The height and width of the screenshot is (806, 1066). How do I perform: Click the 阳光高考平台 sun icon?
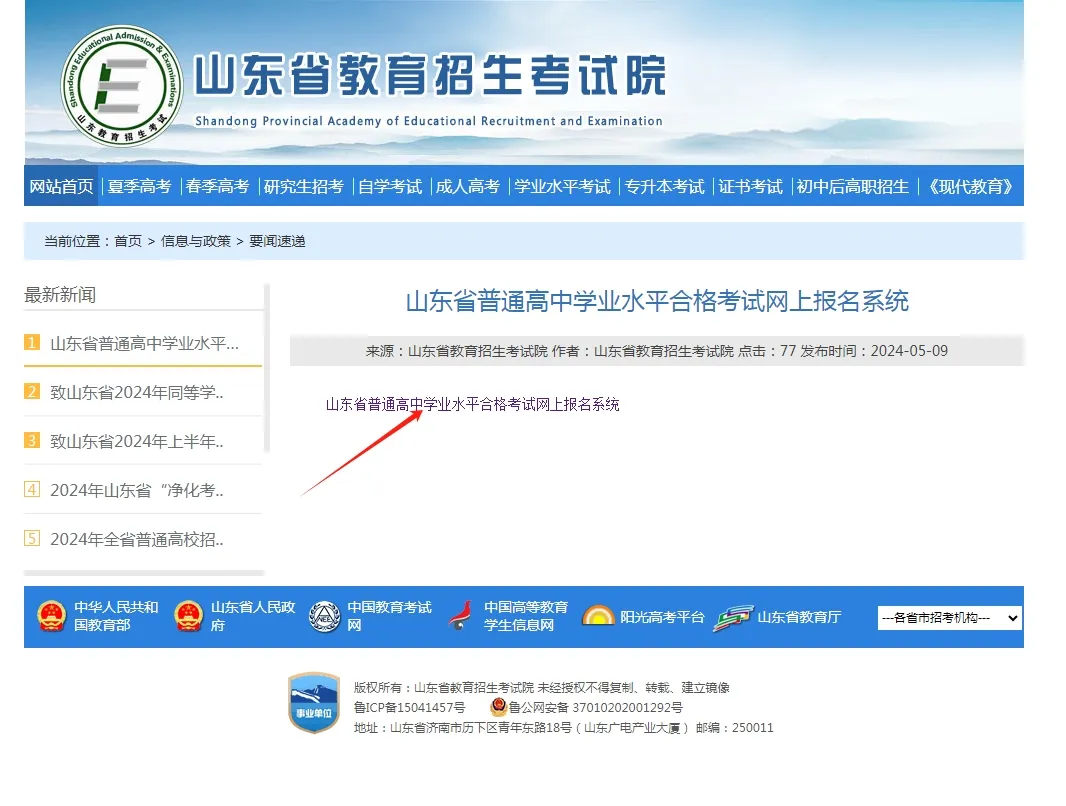[598, 616]
